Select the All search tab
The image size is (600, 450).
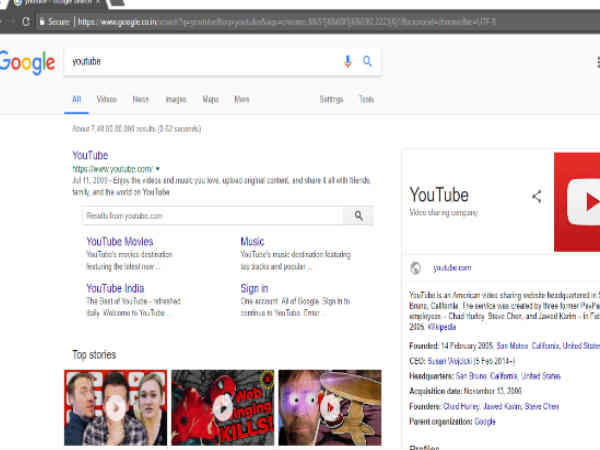[77, 99]
